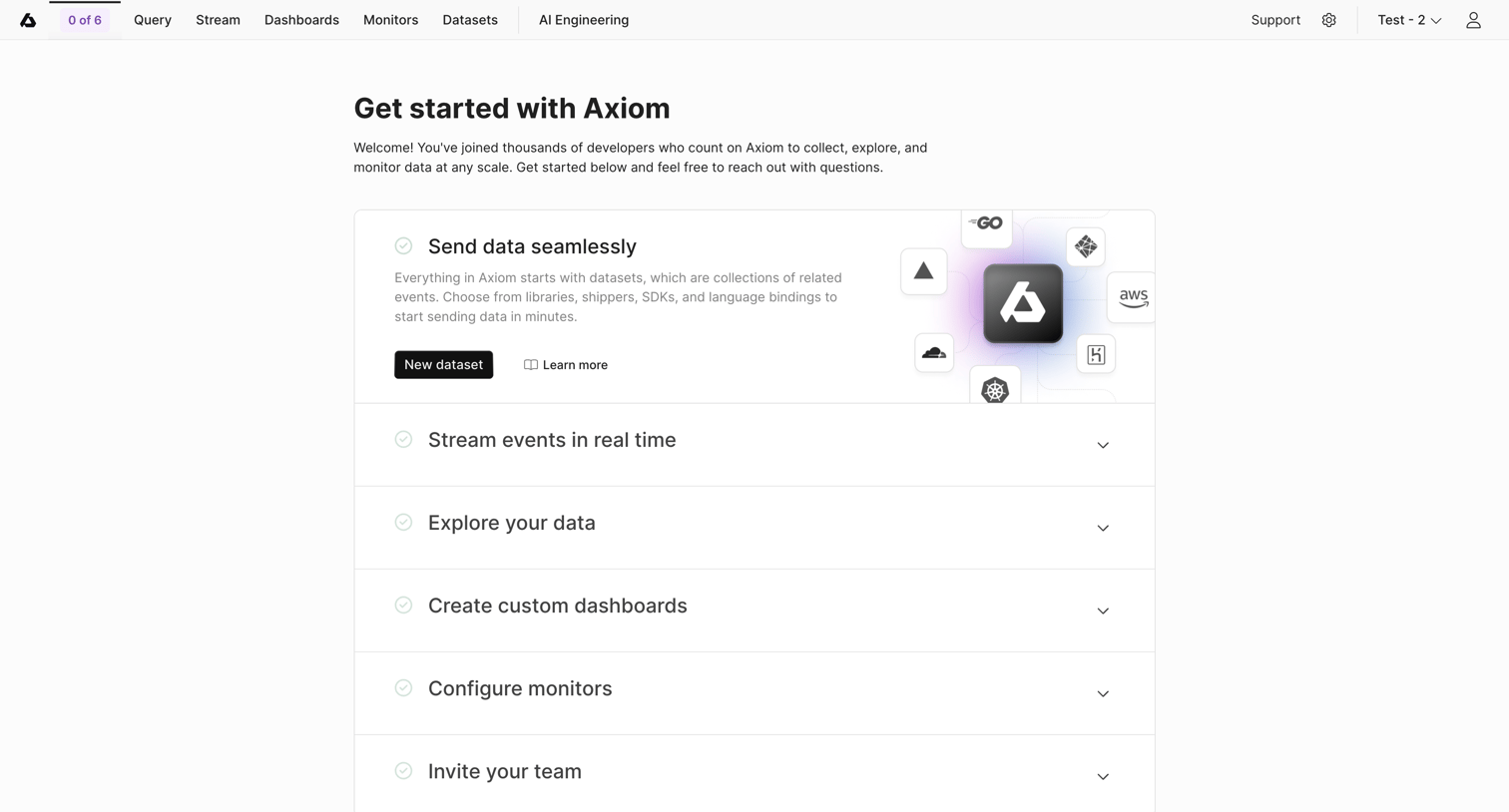Toggle the Configure monitors checkmark

(403, 687)
